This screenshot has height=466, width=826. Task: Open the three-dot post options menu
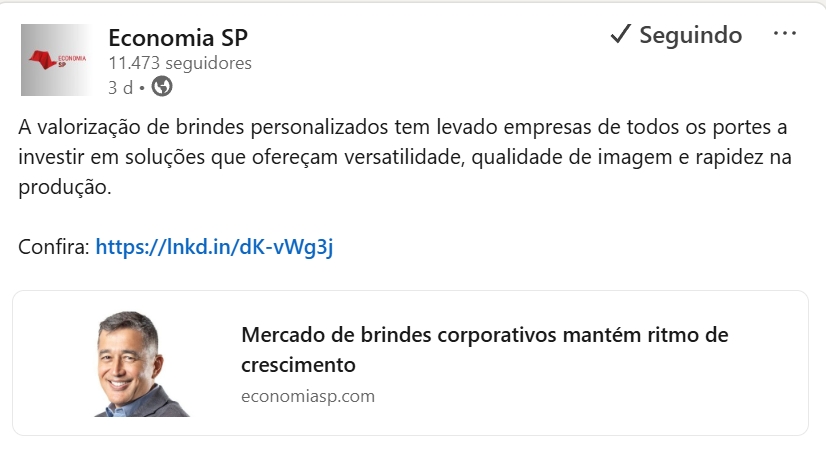(785, 35)
